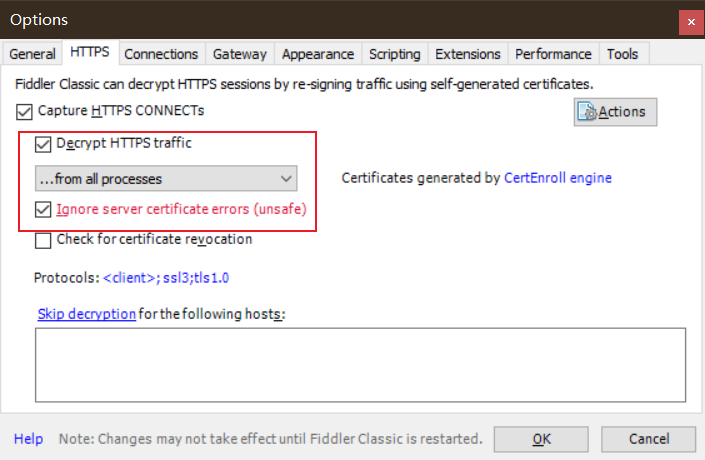Open the Connections tab
This screenshot has width=705, height=460.
pos(161,54)
